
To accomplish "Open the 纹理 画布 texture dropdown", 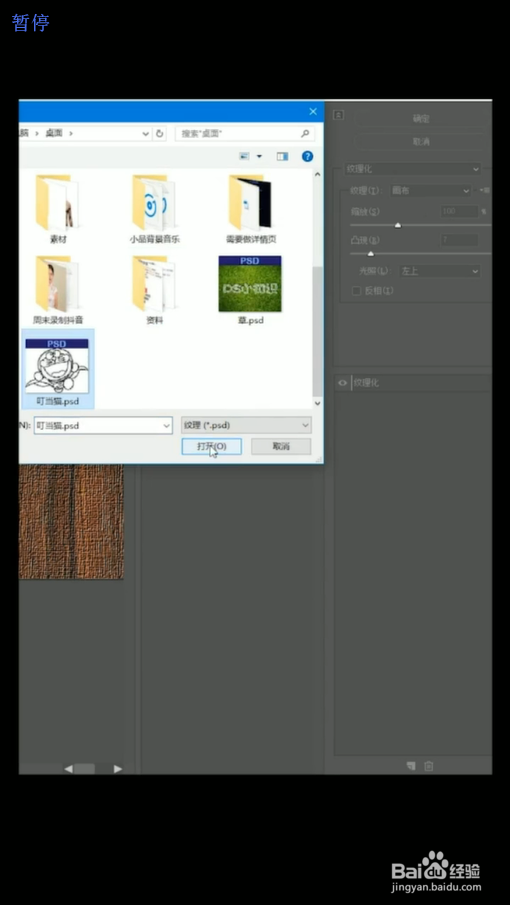I will [431, 190].
